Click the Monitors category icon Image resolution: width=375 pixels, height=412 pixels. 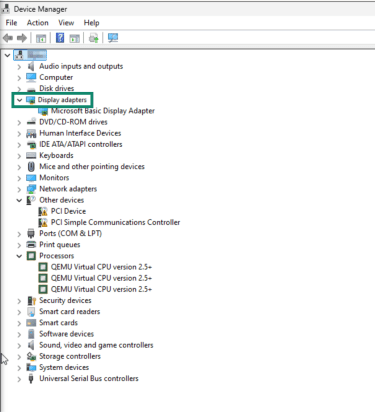point(31,178)
